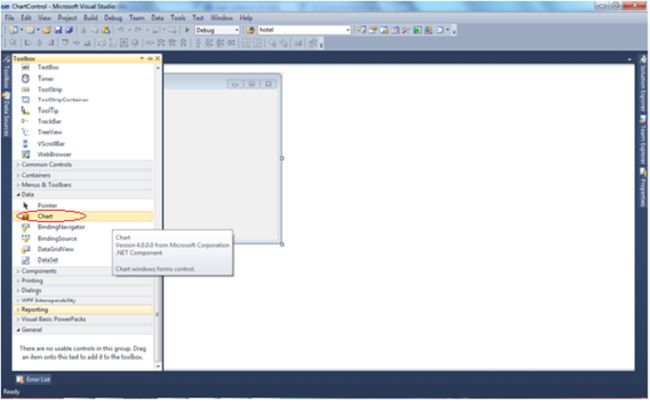Collapse the General group
The image size is (650, 402).
pyautogui.click(x=18, y=330)
